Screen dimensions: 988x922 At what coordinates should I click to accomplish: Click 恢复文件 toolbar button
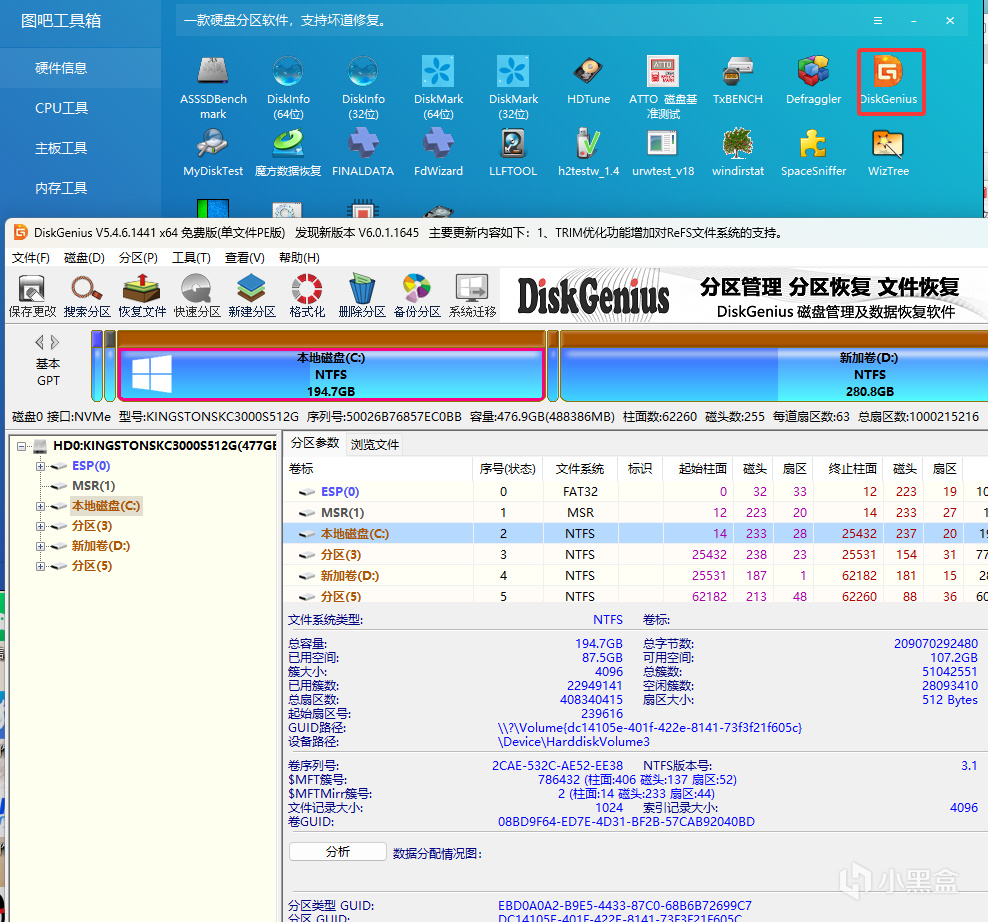[x=142, y=296]
